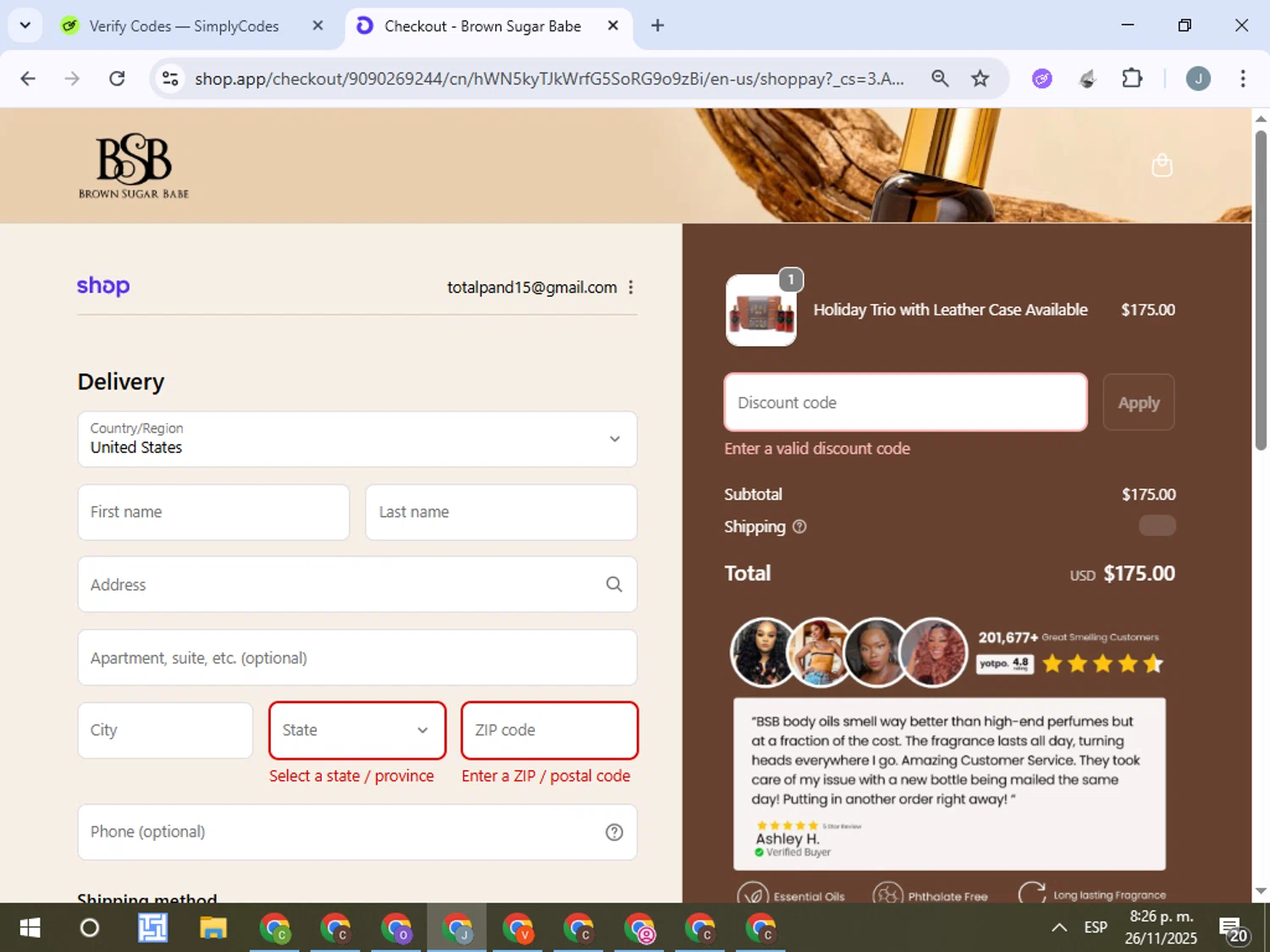1270x952 pixels.
Task: Open the purple extension icon
Action: 1042,79
